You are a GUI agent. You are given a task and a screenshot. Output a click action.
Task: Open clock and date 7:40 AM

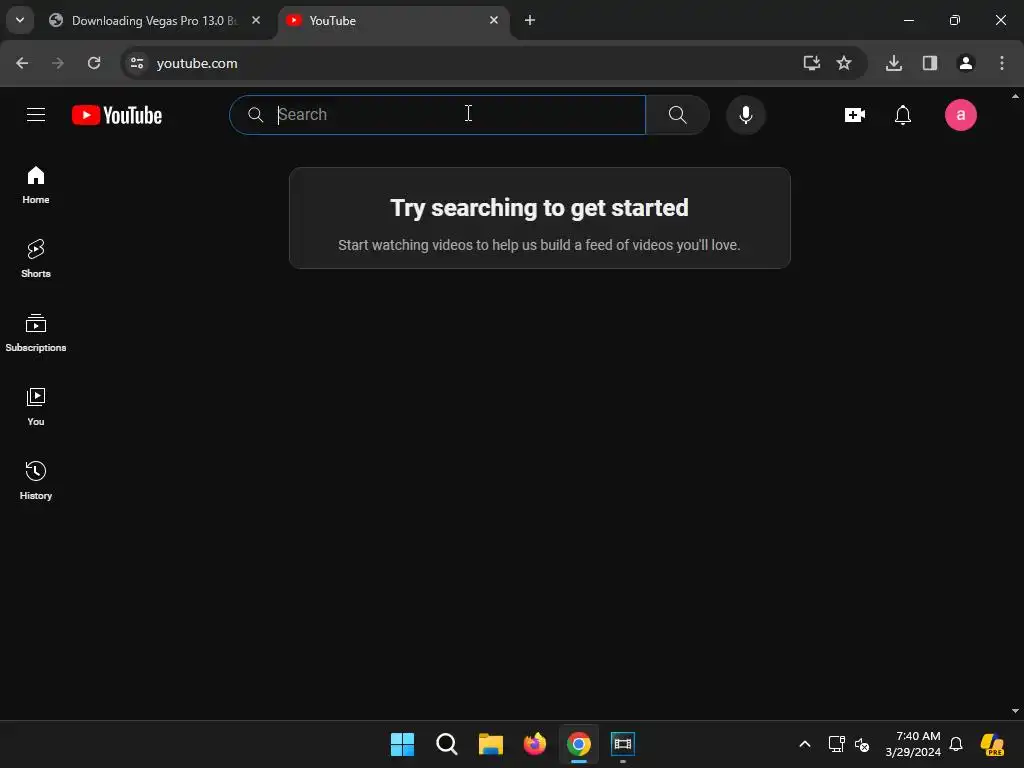913,744
